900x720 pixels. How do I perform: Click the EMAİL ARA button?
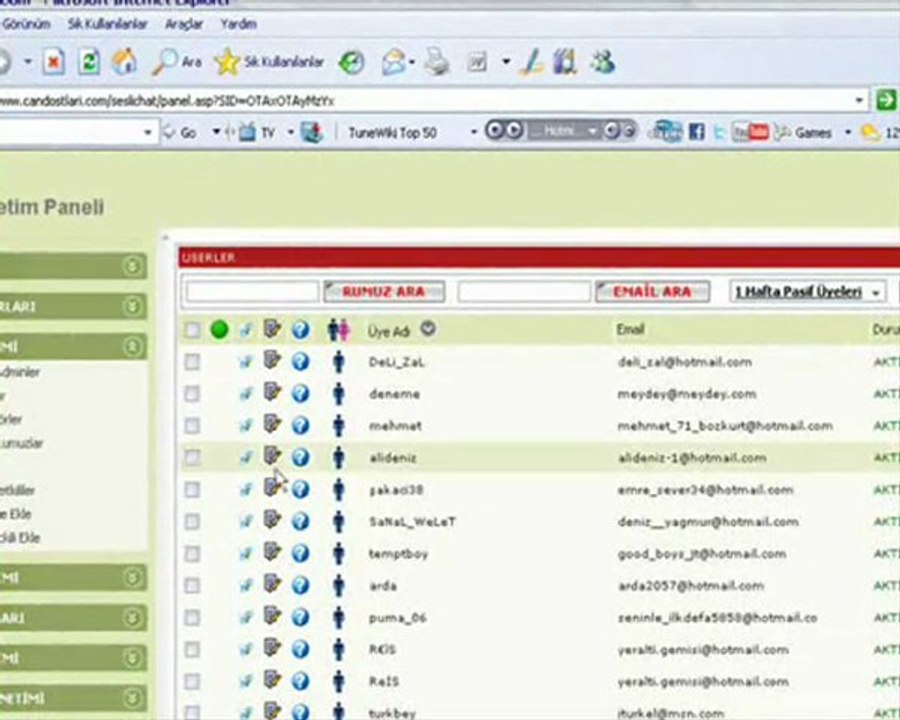click(x=651, y=292)
